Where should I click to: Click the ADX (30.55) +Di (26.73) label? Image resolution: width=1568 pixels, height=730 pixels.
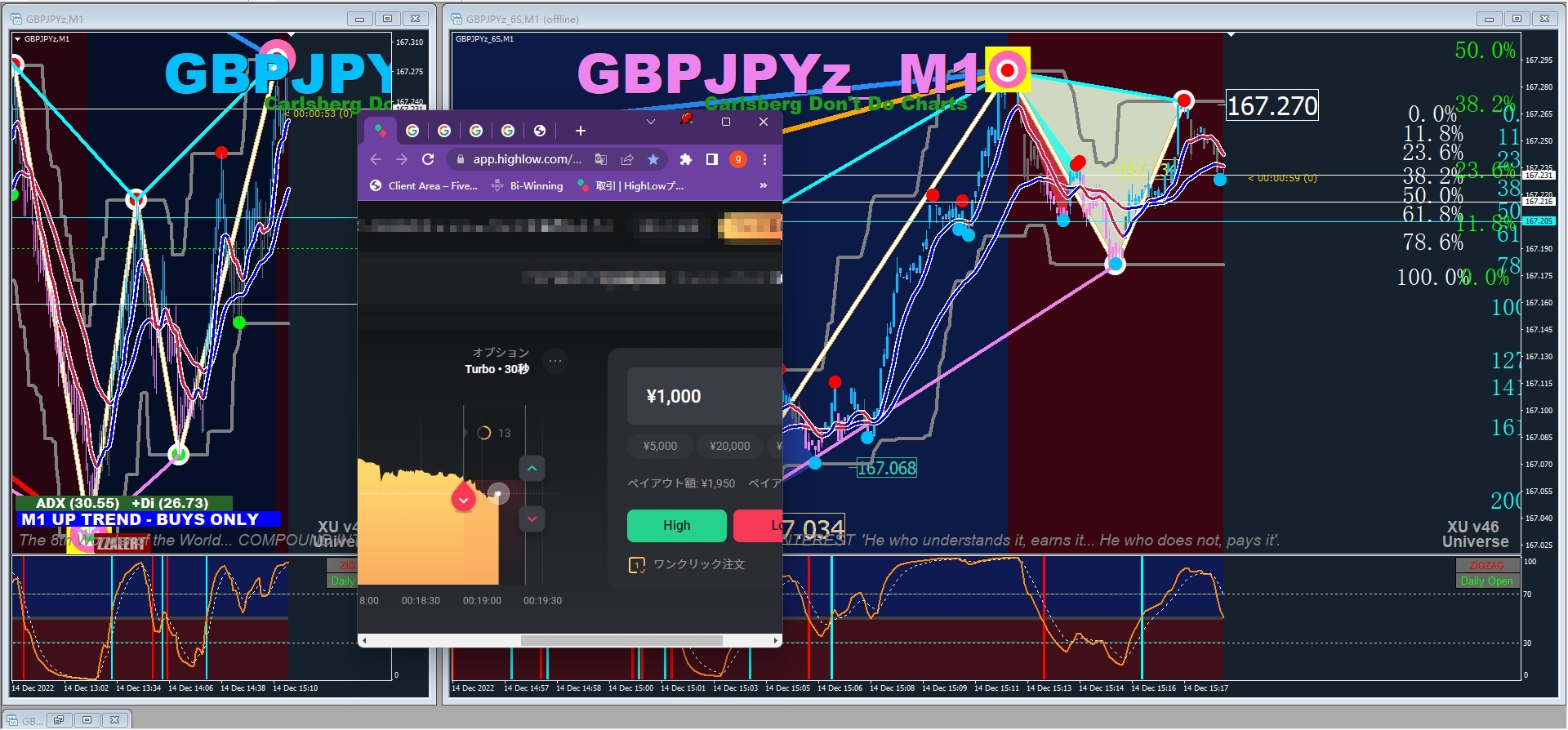pos(122,503)
